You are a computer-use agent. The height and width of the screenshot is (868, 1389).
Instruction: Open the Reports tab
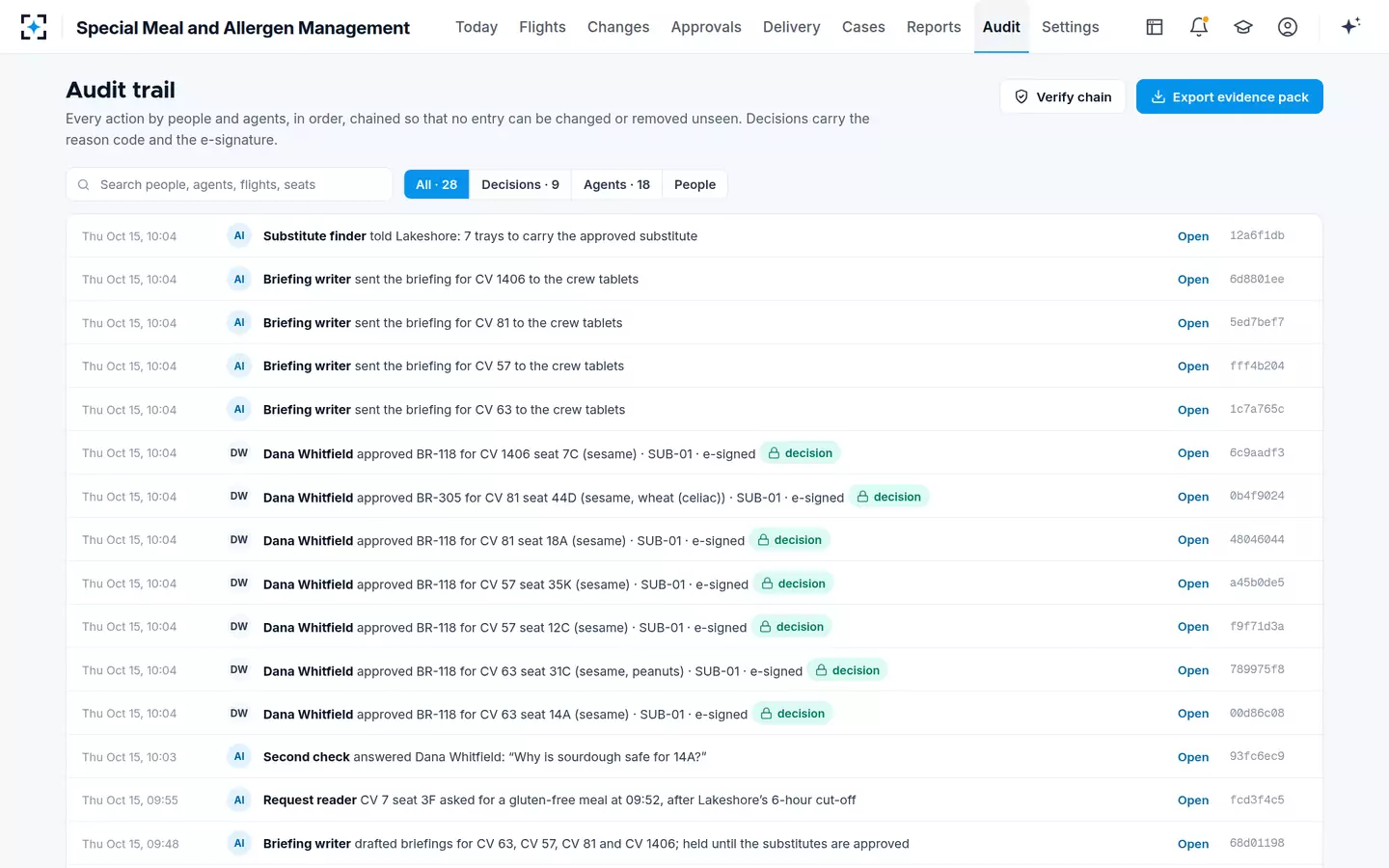[934, 27]
